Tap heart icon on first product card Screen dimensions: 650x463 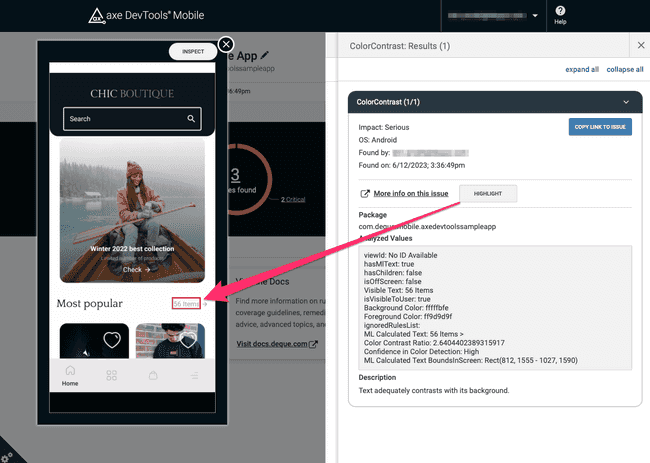tap(112, 341)
